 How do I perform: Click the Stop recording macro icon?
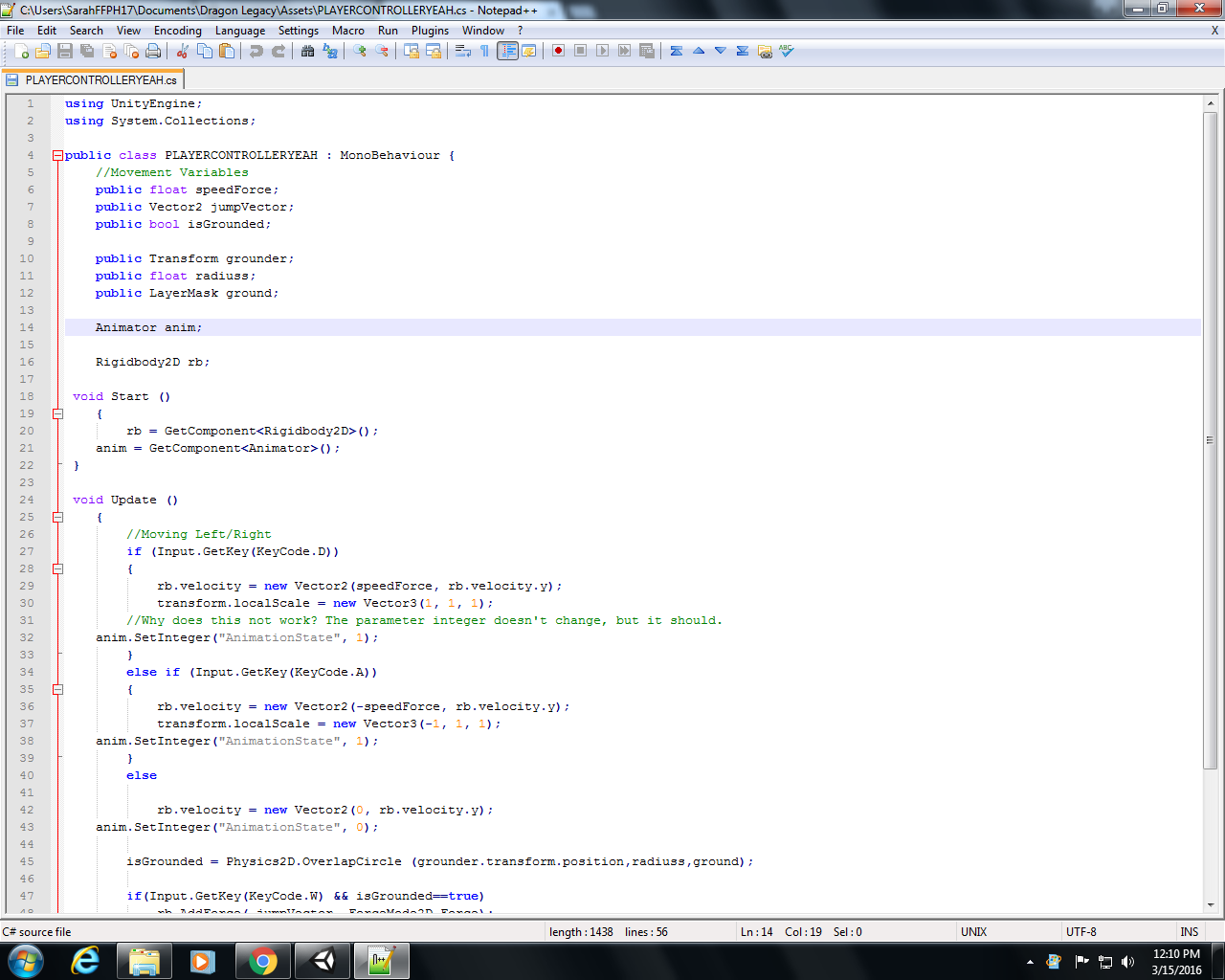pos(580,51)
